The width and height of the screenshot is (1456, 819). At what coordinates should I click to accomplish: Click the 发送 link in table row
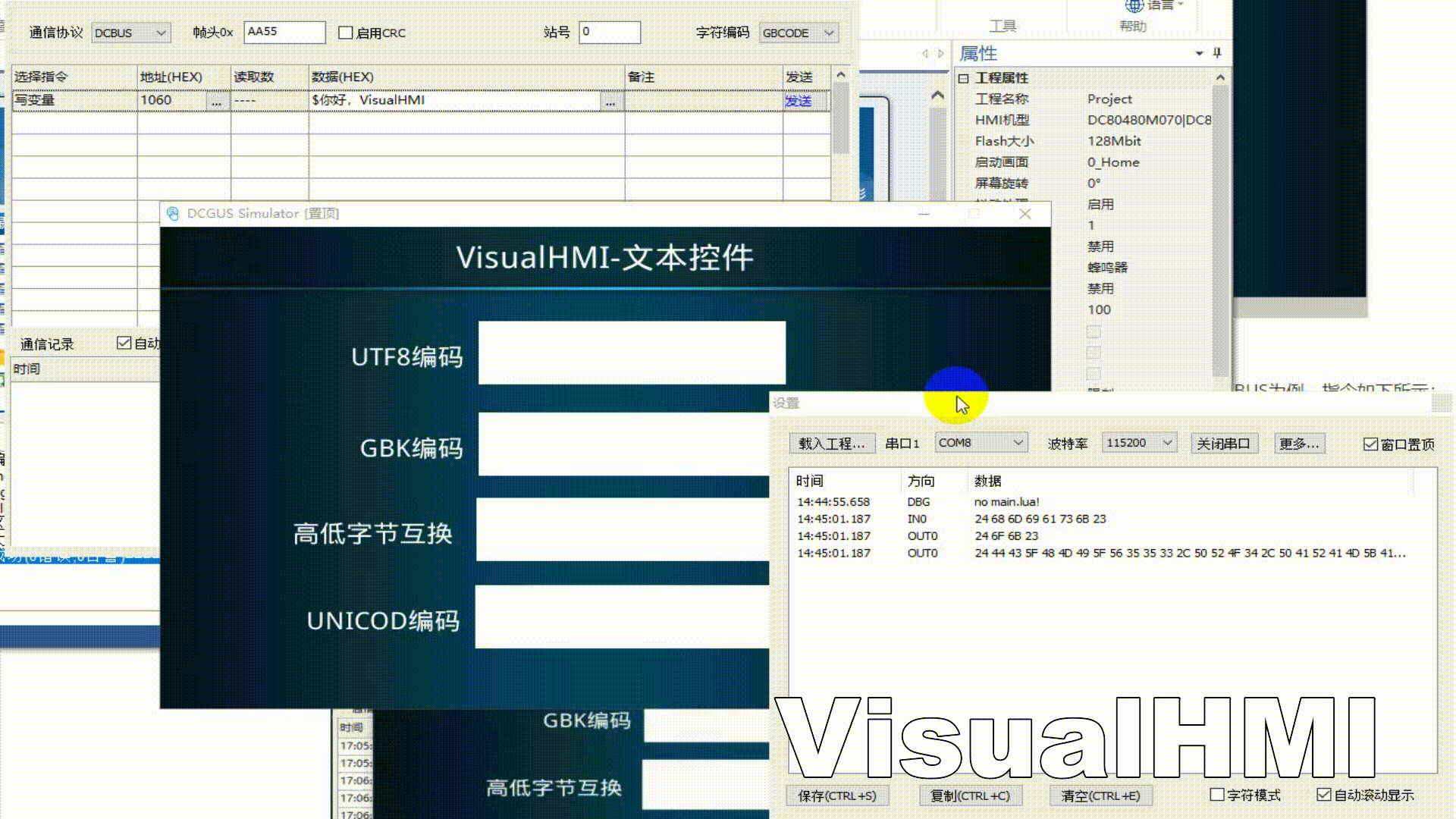point(798,101)
